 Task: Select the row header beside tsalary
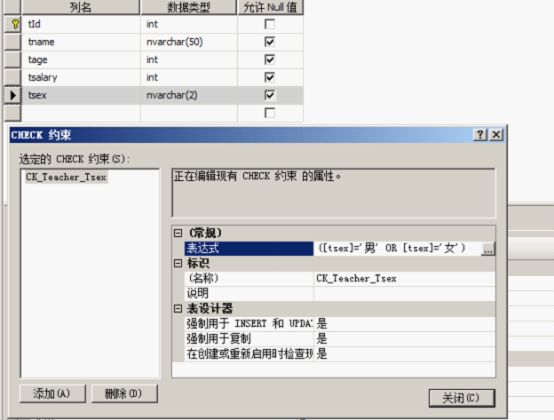[12, 77]
